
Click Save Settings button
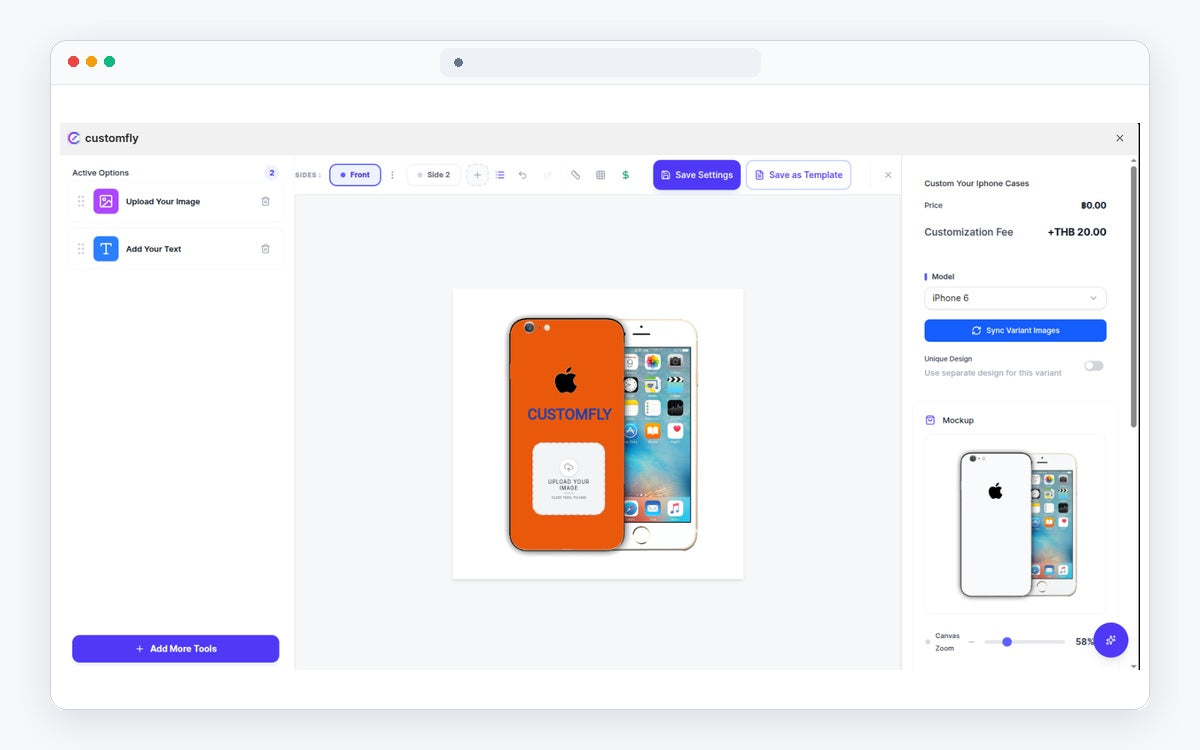pyautogui.click(x=697, y=175)
